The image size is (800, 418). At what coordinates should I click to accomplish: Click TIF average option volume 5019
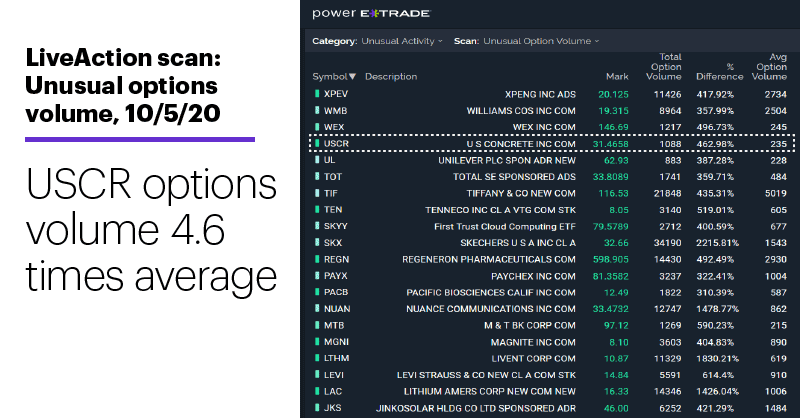(x=776, y=193)
